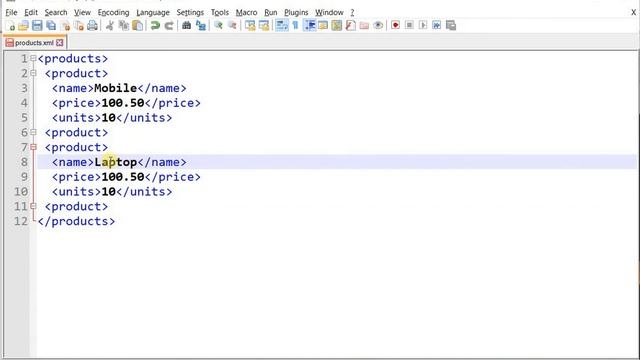Open the Replace dialog from the toolbar
The width and height of the screenshot is (640, 360).
[x=200, y=26]
